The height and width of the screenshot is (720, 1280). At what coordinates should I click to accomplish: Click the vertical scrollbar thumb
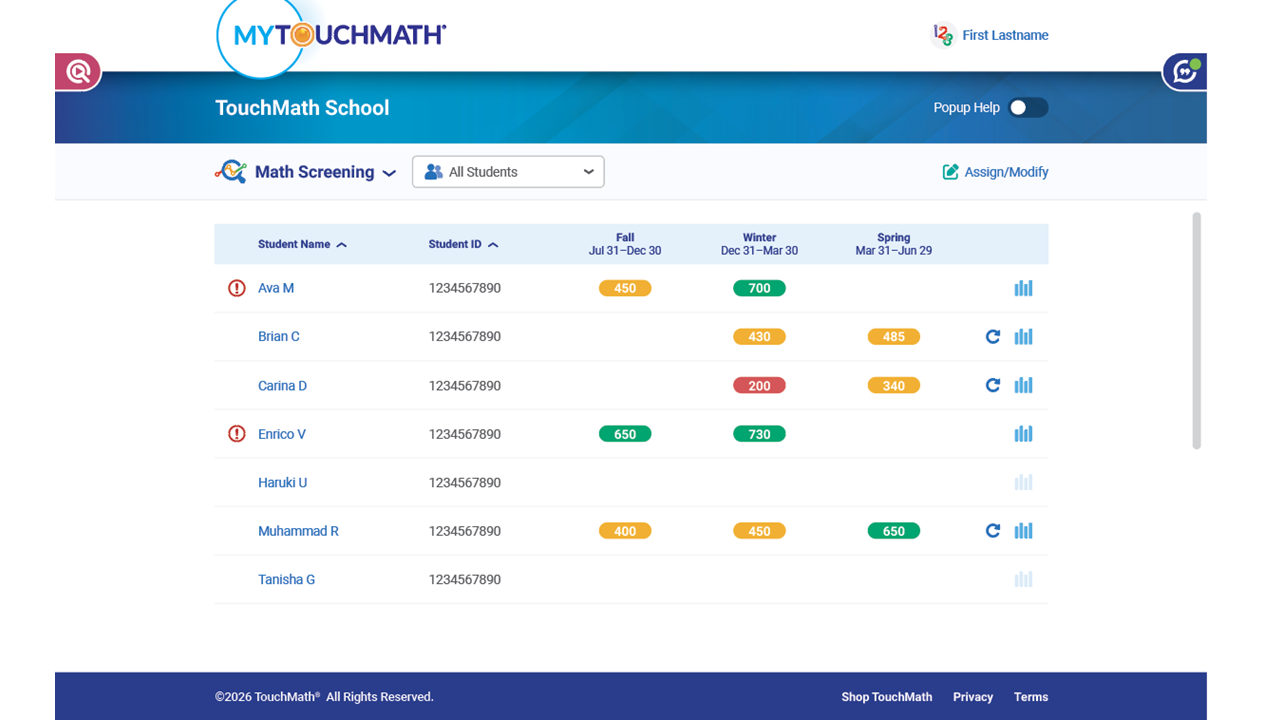[1197, 331]
